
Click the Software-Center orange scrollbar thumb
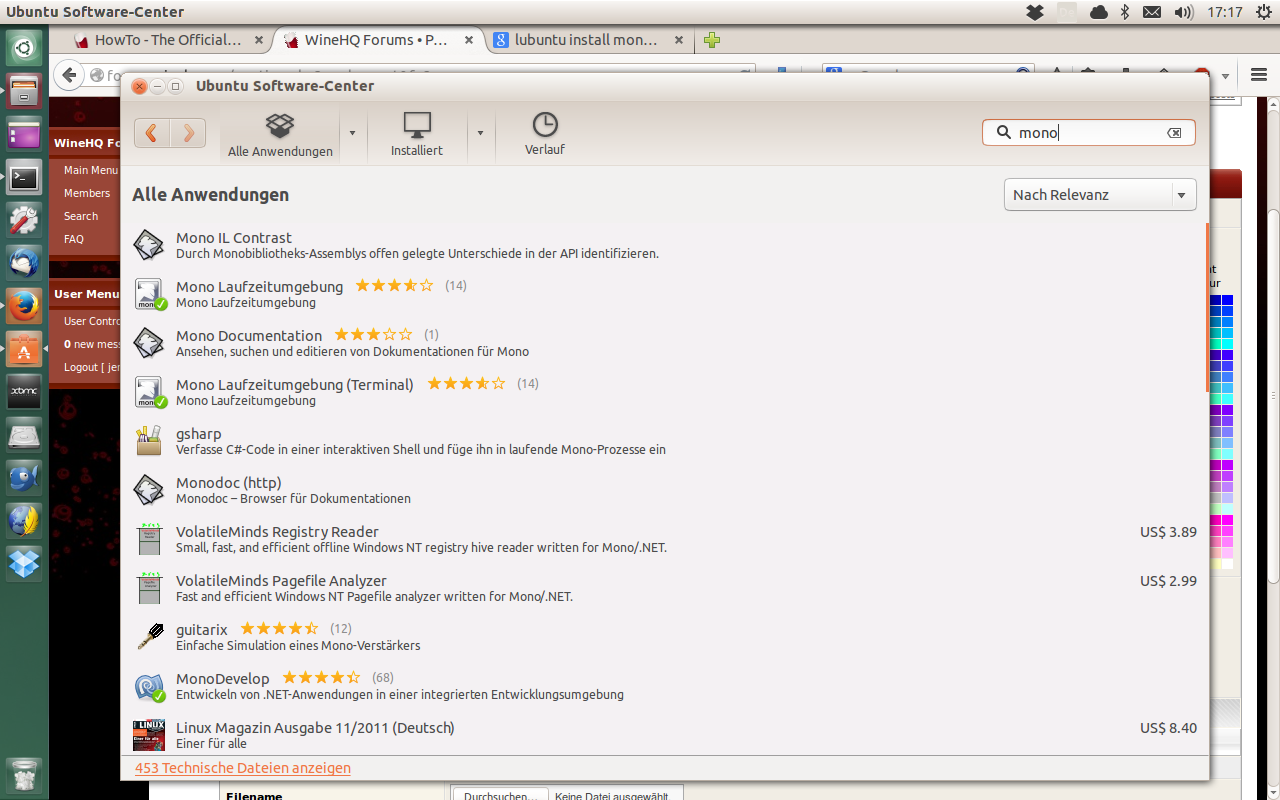click(1206, 306)
